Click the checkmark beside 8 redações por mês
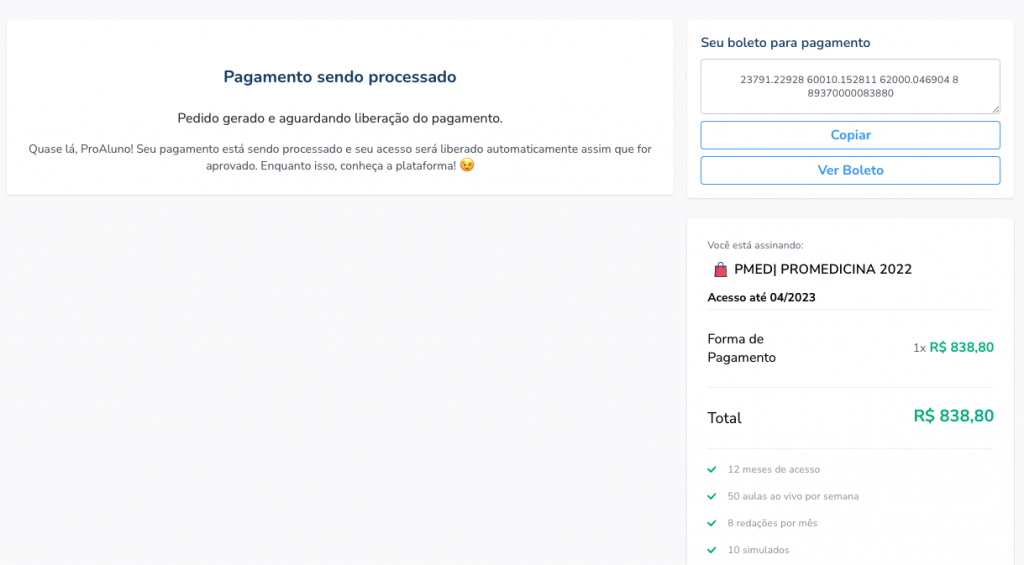 point(712,523)
